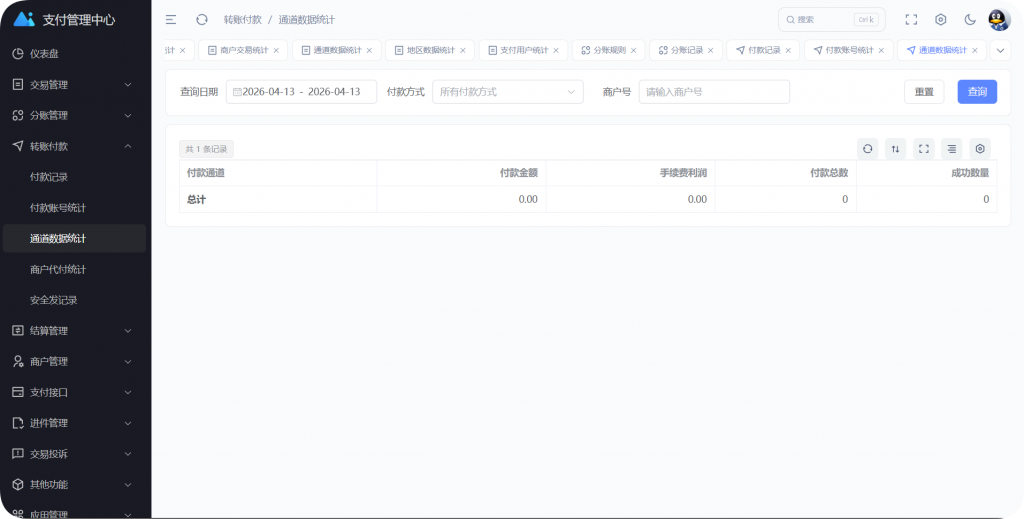1024x519 pixels.
Task: Collapse the 转账付款 menu
Action: point(74,146)
